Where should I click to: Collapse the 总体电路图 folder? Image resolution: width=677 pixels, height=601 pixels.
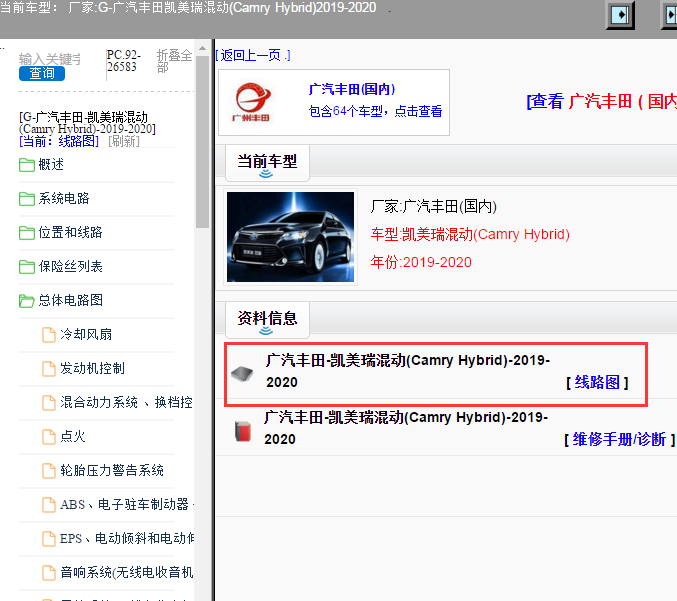coord(27,301)
